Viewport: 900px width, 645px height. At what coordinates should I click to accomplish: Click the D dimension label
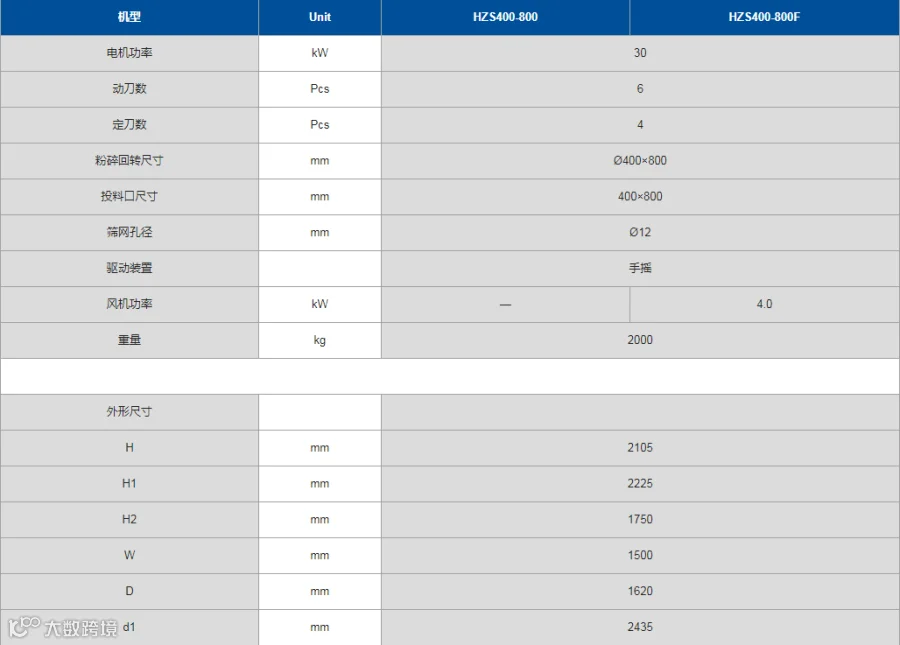point(129,590)
